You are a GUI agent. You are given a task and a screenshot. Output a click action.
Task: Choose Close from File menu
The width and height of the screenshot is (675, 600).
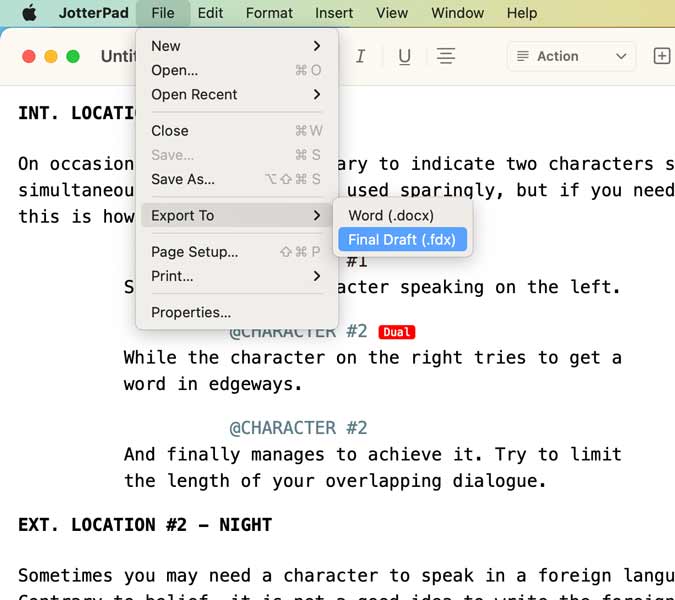point(236,130)
